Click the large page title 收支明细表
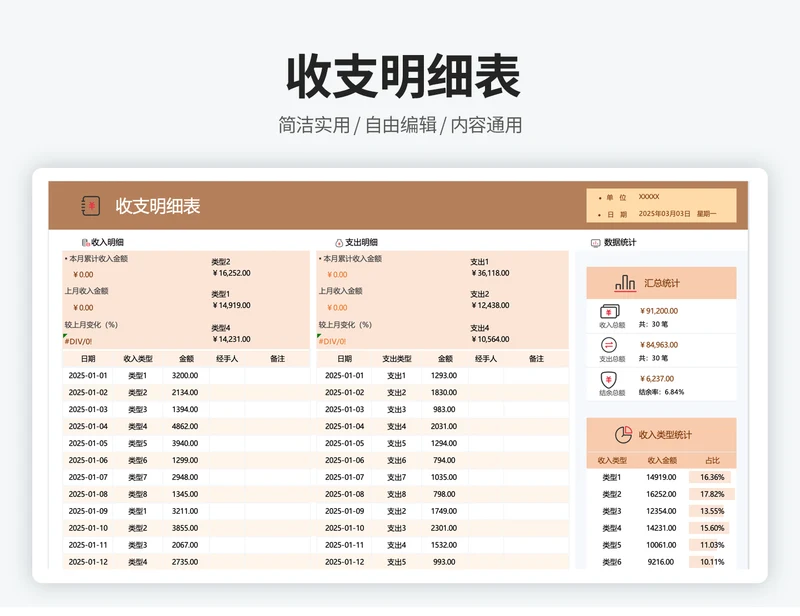 403,77
